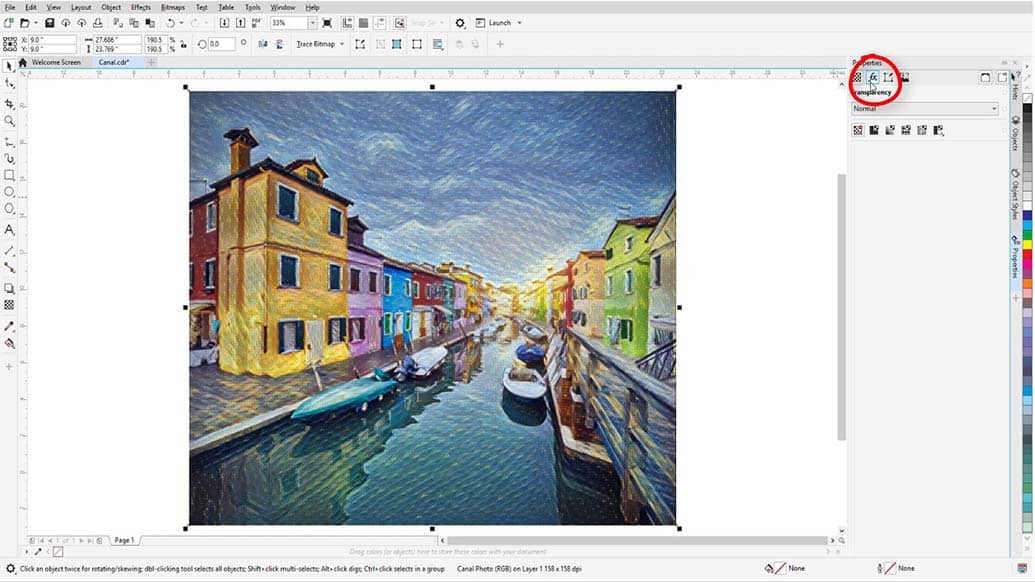Viewport: 1035px width, 582px height.
Task: Select the Crop tool in toolbox
Action: pos(10,104)
